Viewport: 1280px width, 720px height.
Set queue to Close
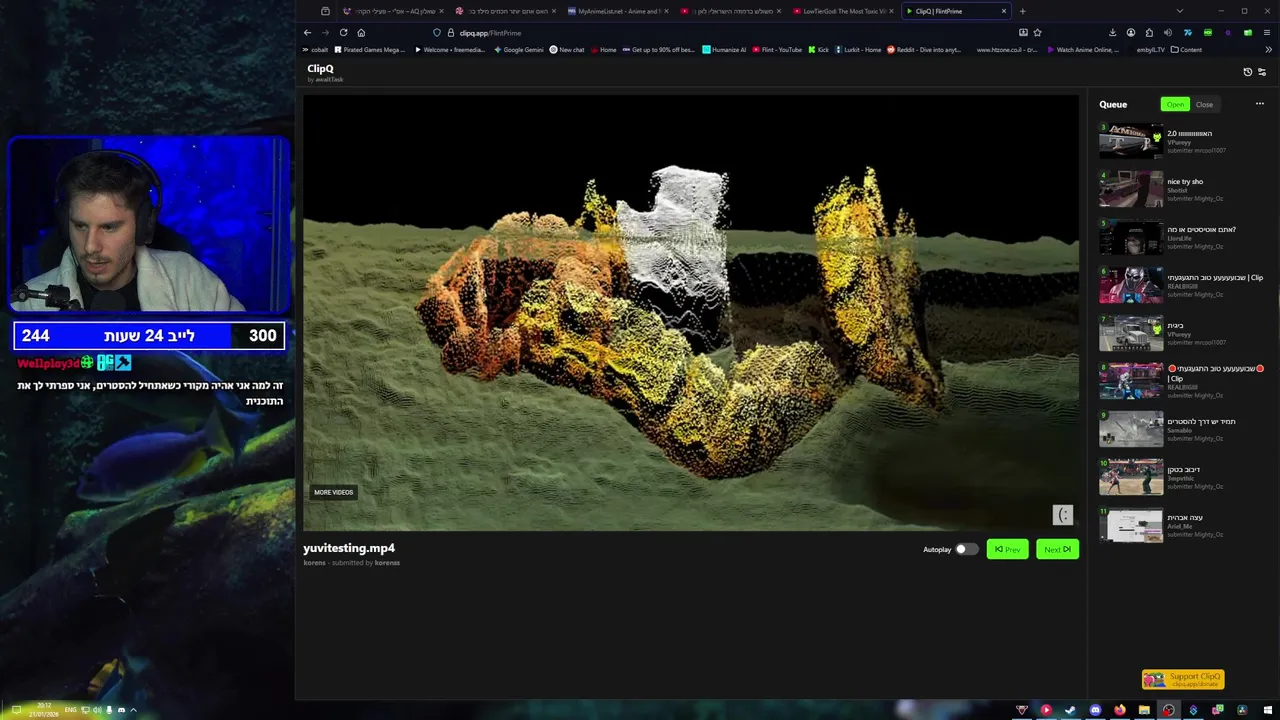1204,104
